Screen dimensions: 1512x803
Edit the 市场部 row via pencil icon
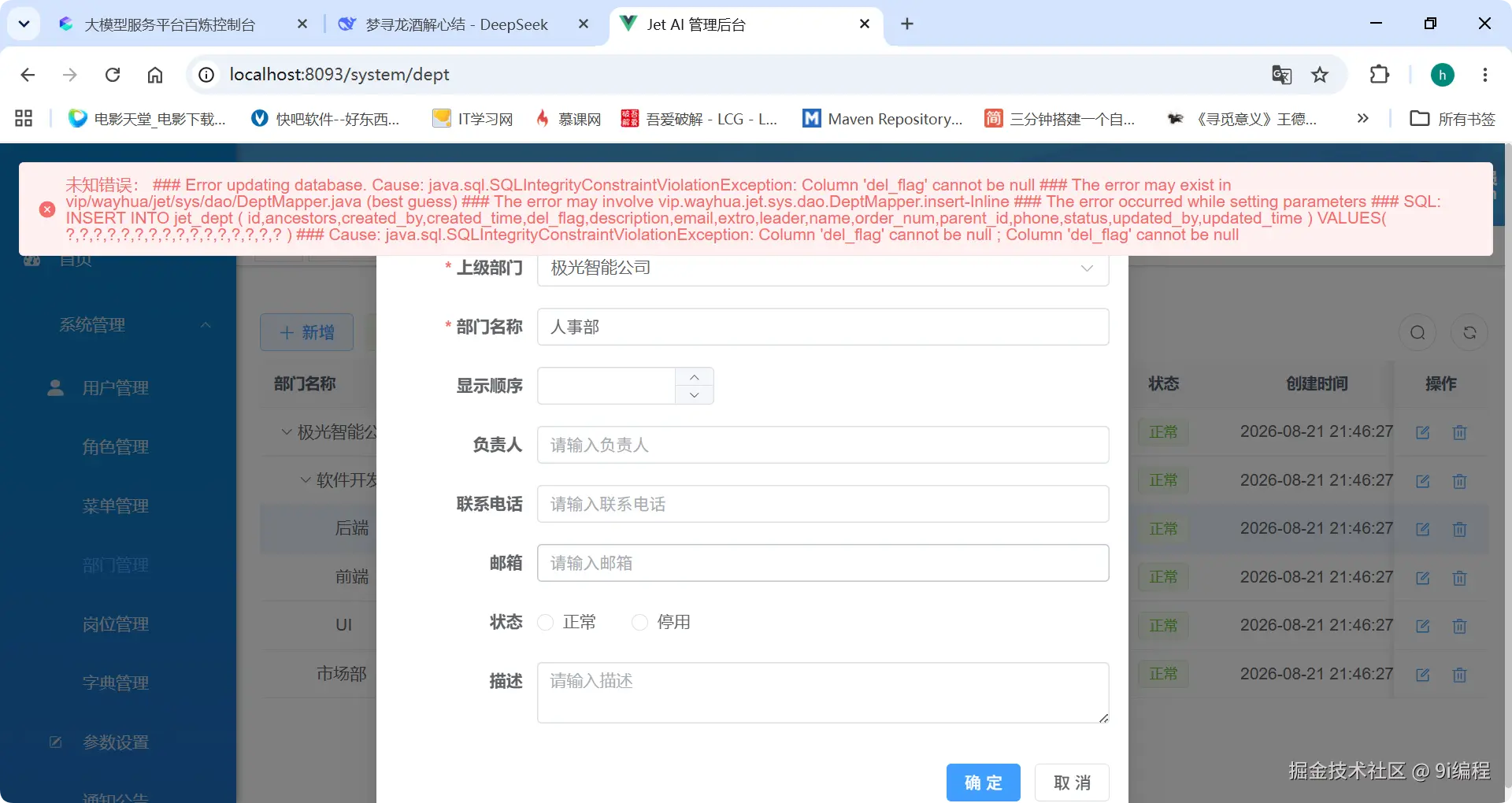pyautogui.click(x=1422, y=675)
